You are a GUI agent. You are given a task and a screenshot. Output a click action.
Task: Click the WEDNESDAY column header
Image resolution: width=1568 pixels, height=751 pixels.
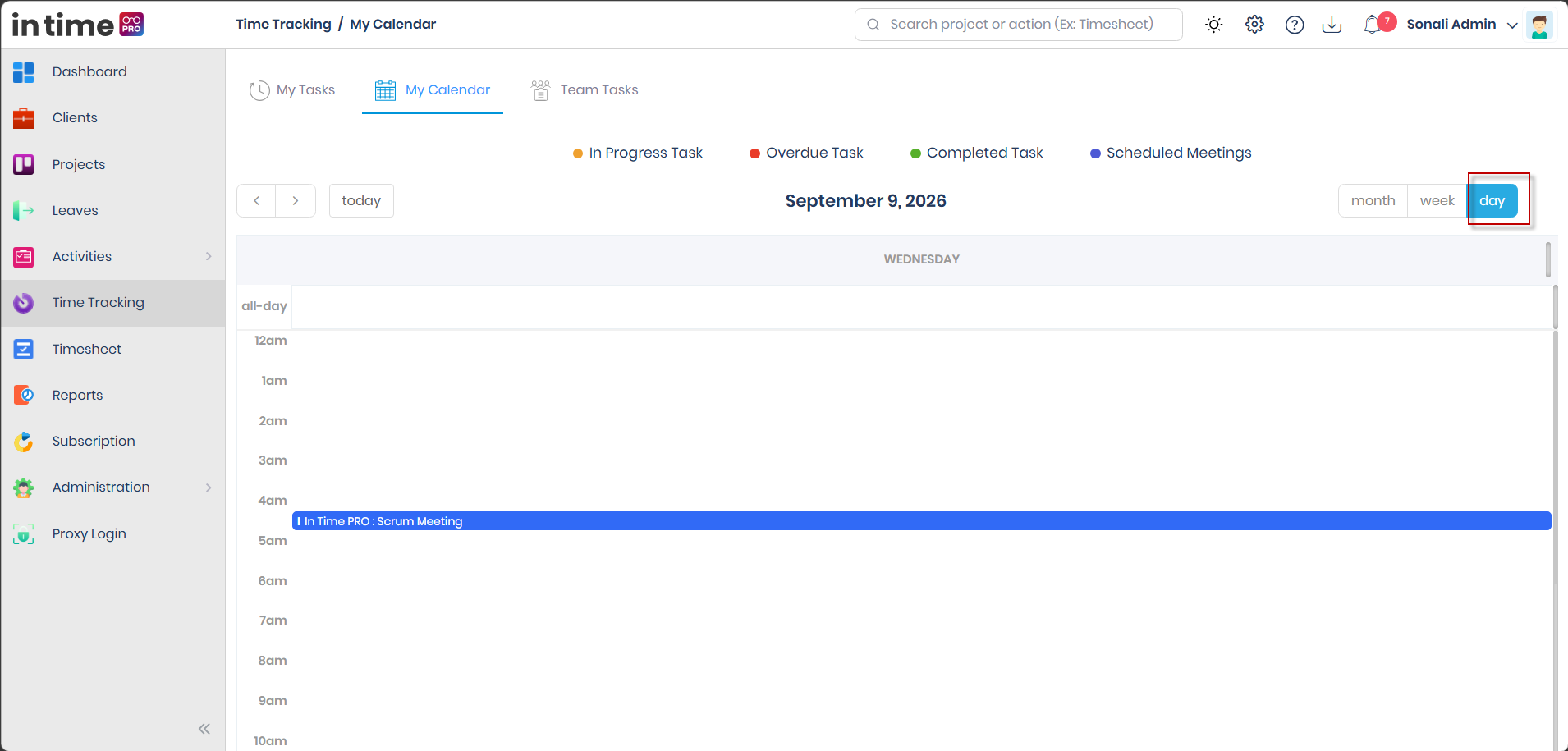coord(921,259)
